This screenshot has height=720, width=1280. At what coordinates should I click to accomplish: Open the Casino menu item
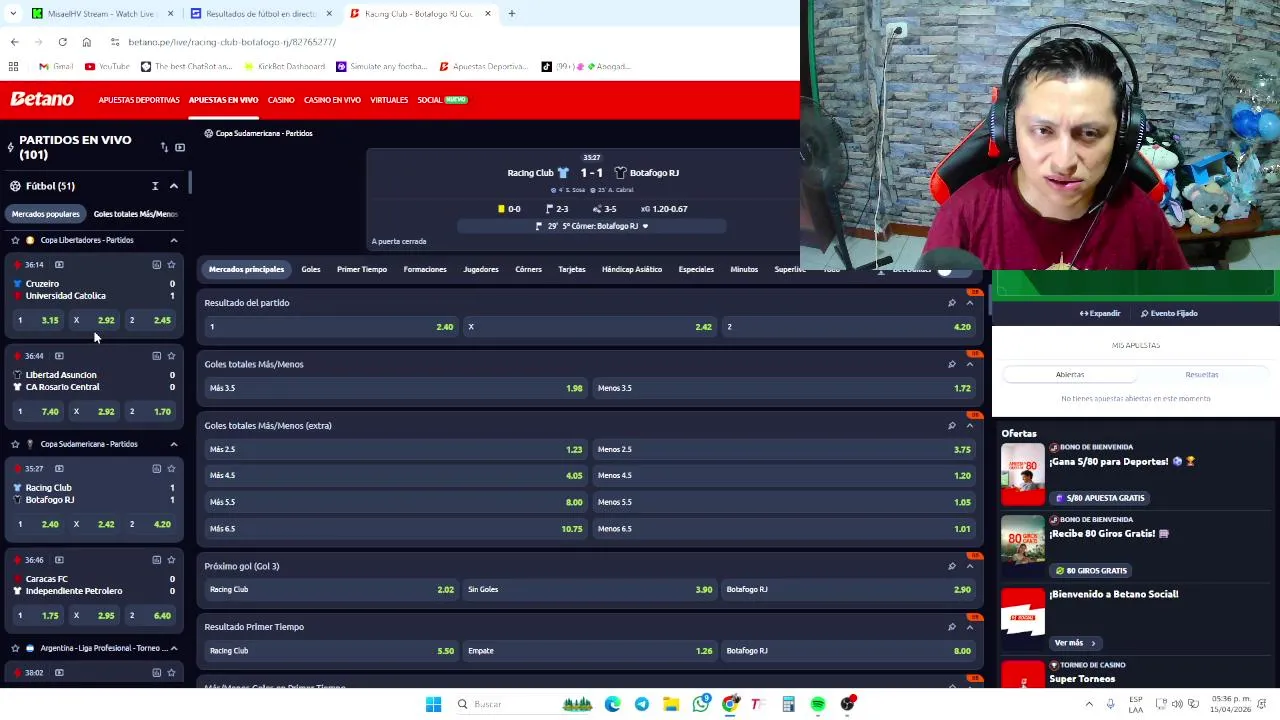pos(281,100)
